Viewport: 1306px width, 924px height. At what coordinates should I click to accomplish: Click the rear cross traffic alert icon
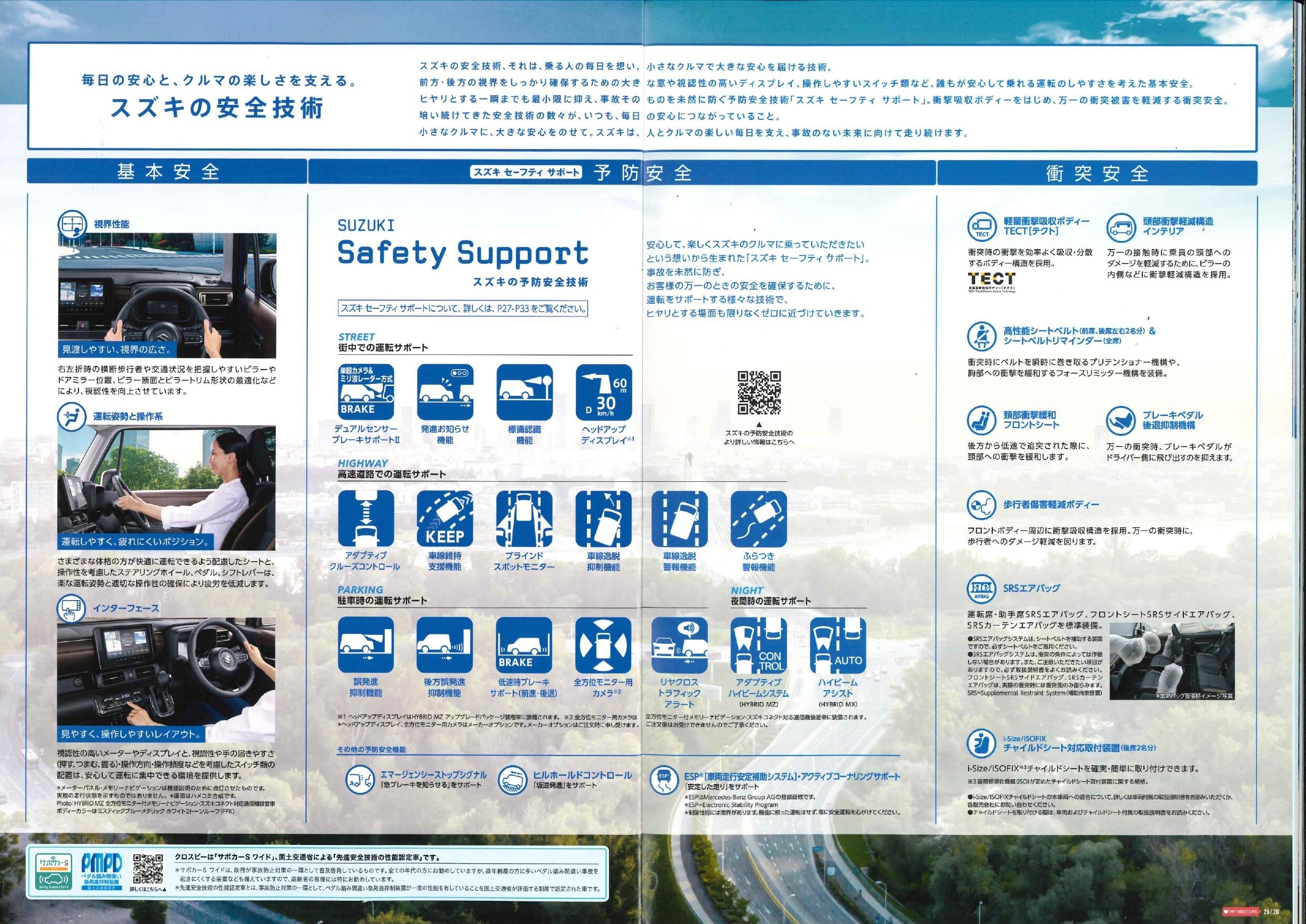pyautogui.click(x=680, y=645)
